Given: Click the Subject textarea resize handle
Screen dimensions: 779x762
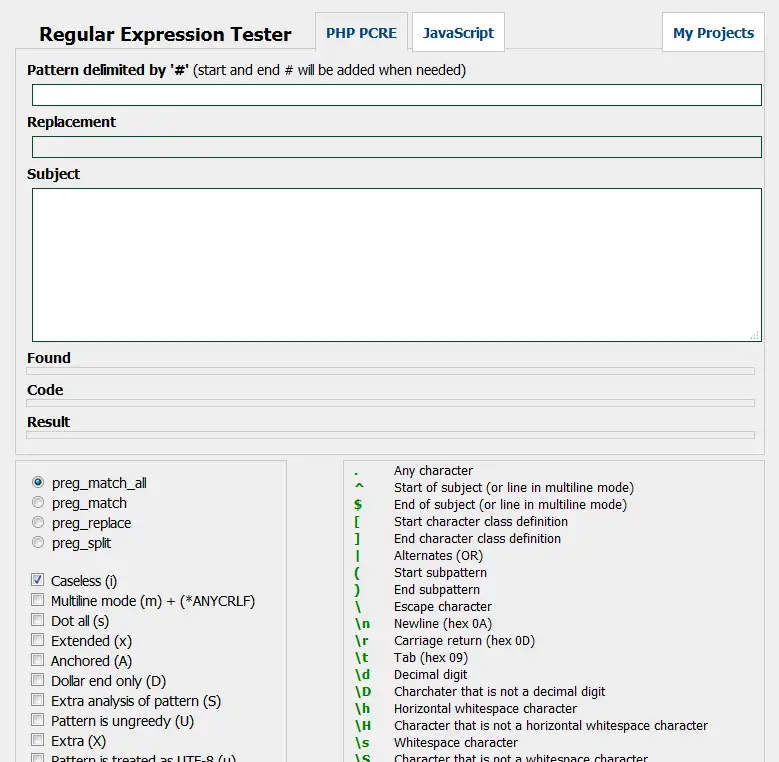Looking at the screenshot, I should [x=755, y=335].
